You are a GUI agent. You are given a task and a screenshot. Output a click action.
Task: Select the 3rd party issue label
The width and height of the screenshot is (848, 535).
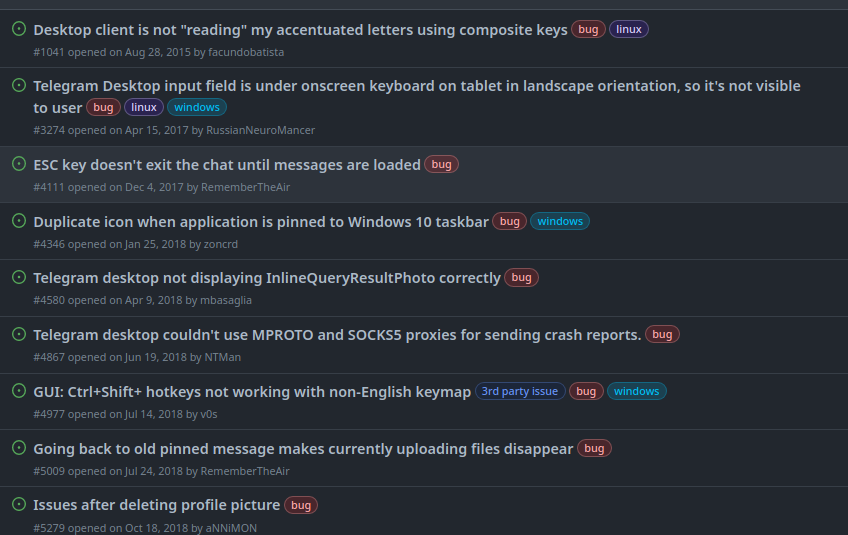click(x=520, y=392)
